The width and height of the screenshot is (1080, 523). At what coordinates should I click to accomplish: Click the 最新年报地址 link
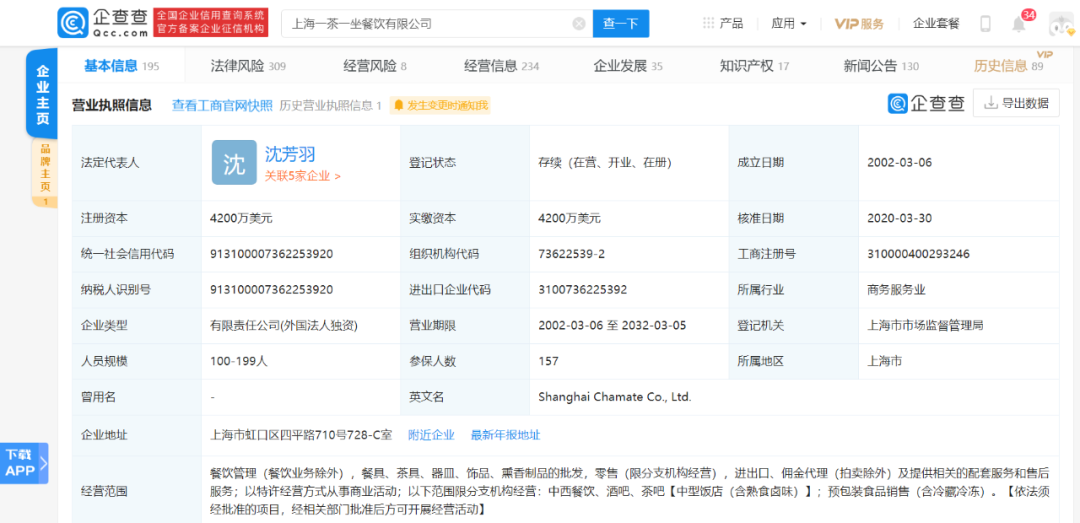pos(506,435)
